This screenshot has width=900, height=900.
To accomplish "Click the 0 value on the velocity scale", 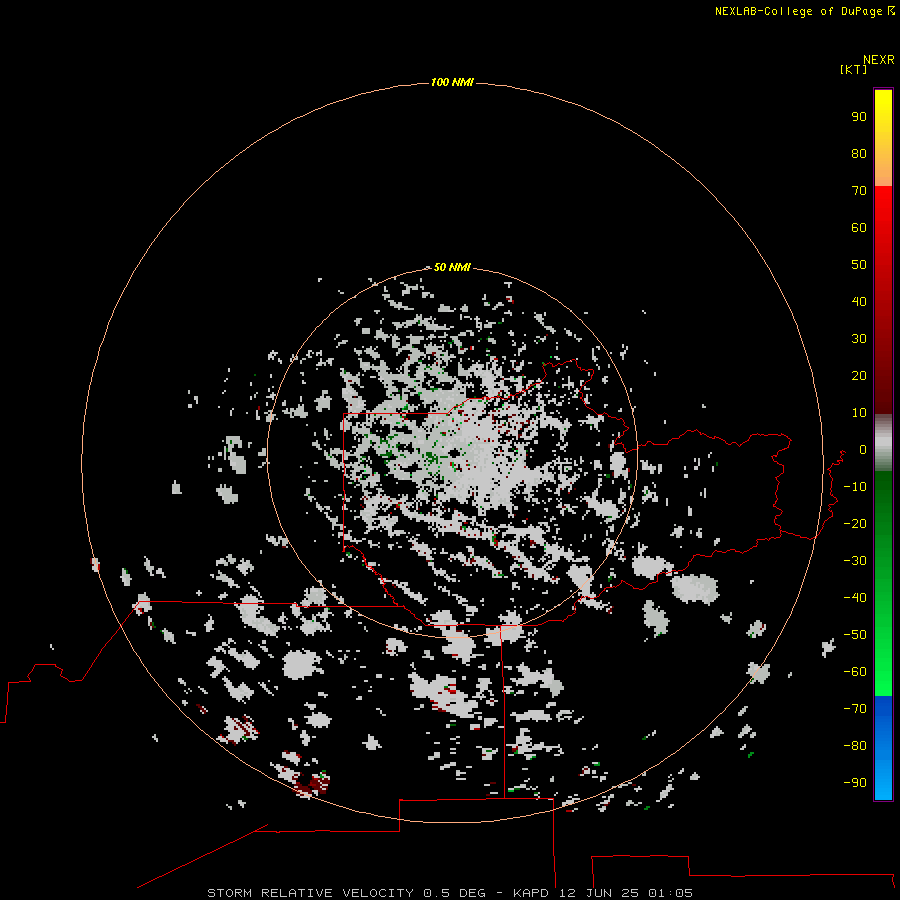I will 863,450.
